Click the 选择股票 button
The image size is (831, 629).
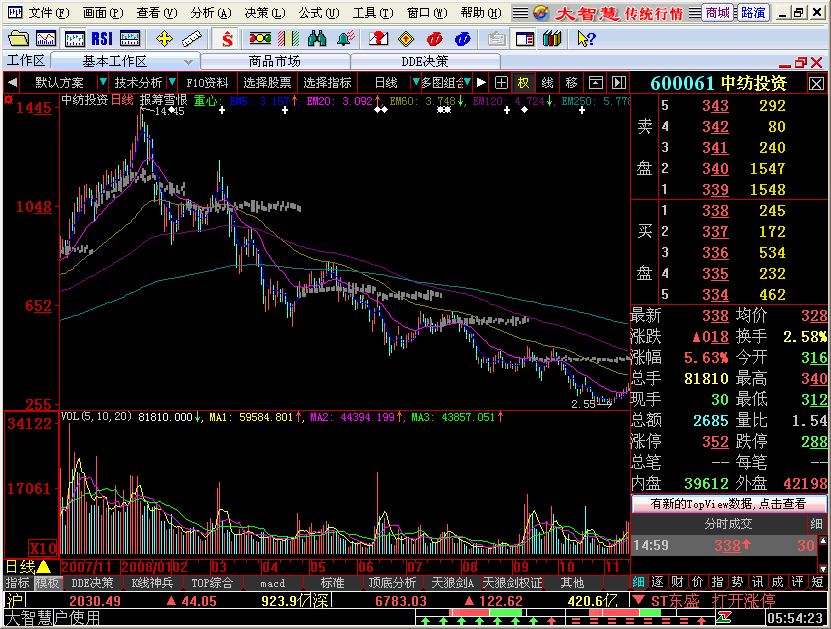267,83
